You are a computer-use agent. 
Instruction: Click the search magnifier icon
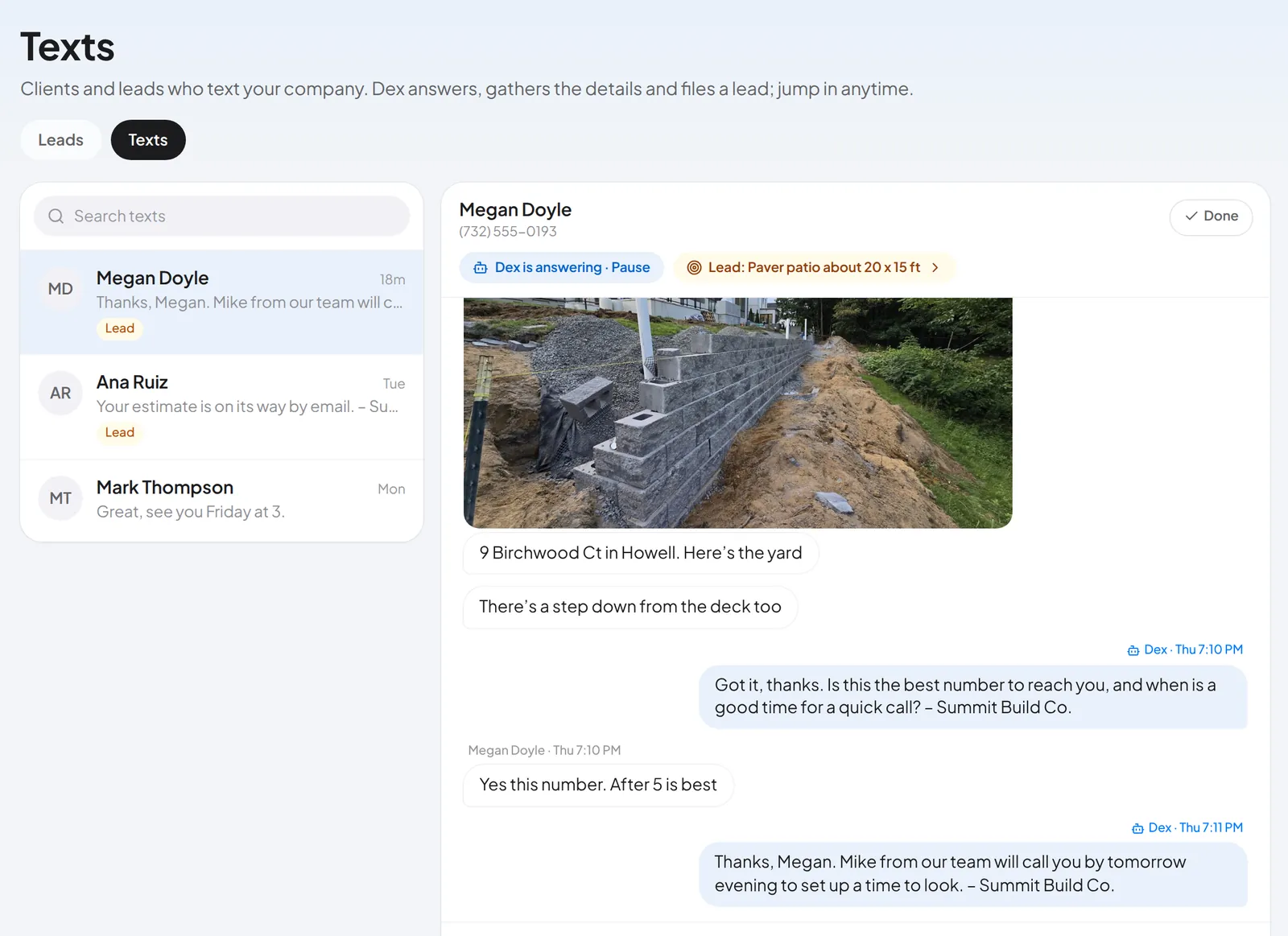coord(56,216)
